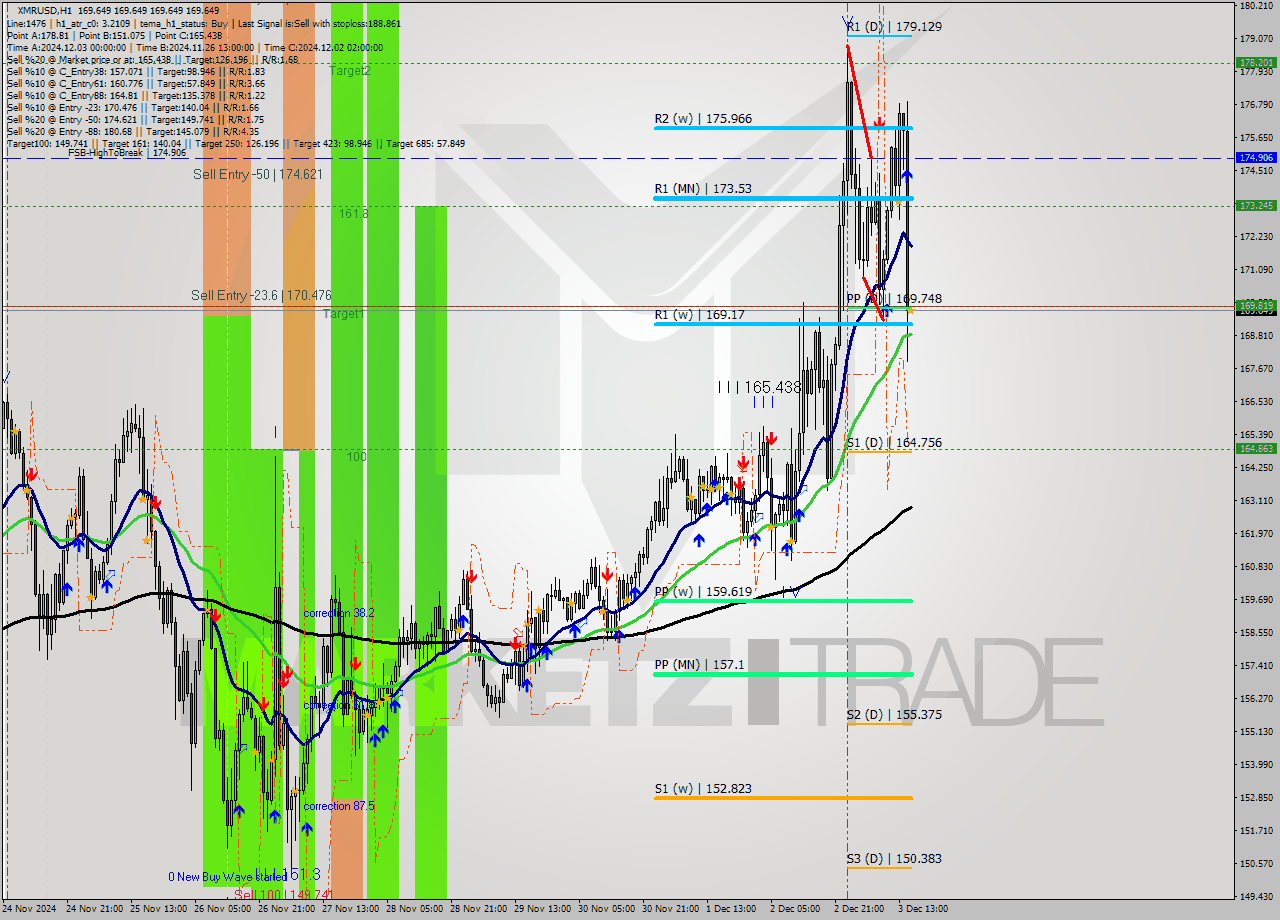Select the 'Sell %10 @ C_Entry61' line
1280x920 pixels.
pos(135,84)
